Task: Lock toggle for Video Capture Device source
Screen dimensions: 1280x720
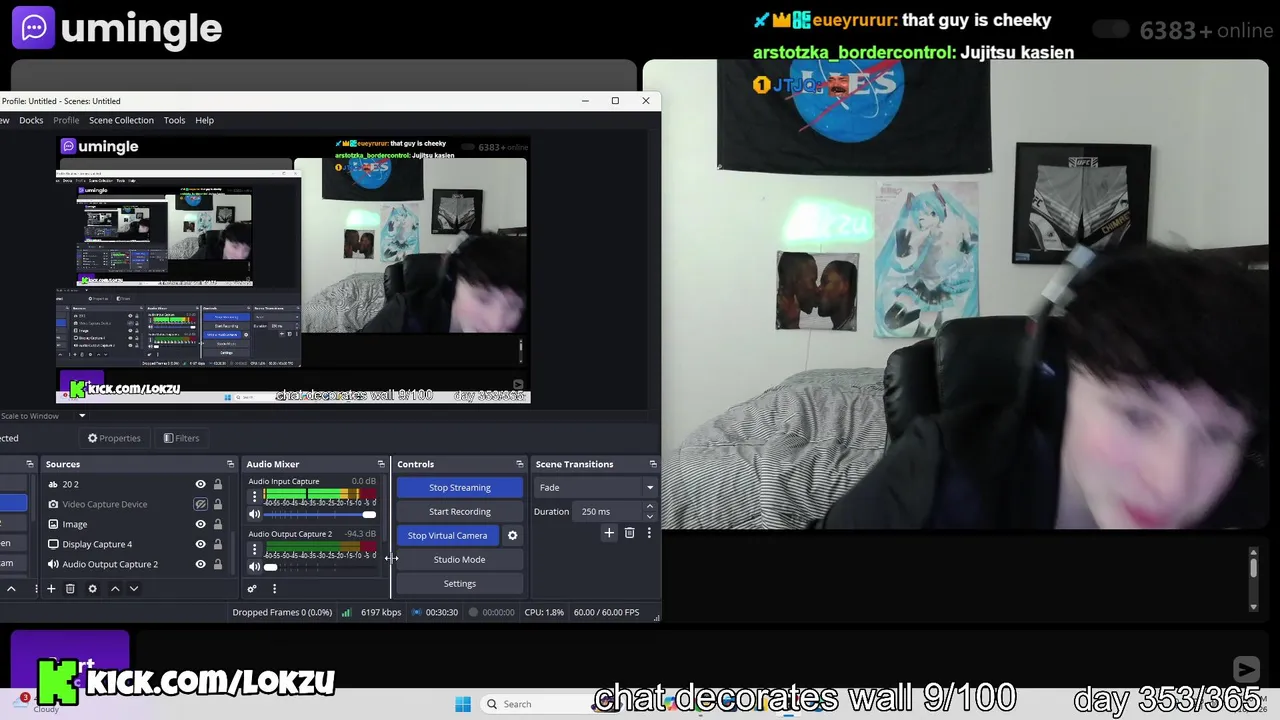Action: click(217, 504)
